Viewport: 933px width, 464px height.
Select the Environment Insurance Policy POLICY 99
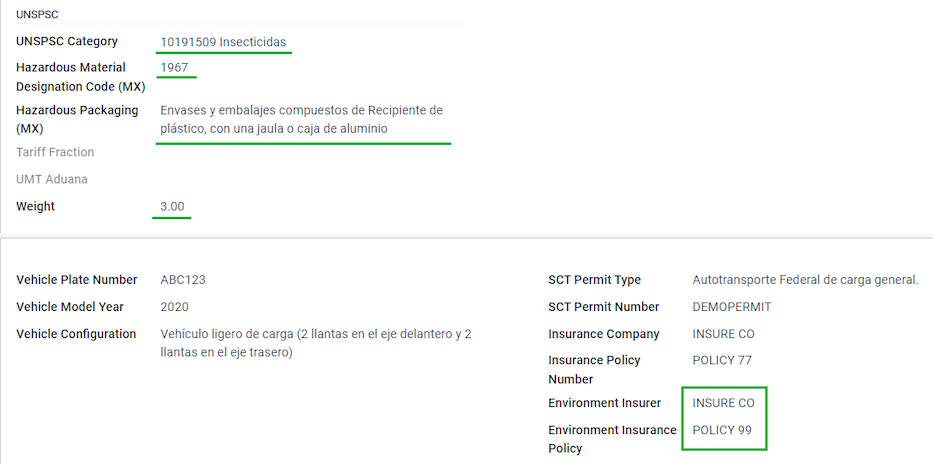click(x=722, y=430)
